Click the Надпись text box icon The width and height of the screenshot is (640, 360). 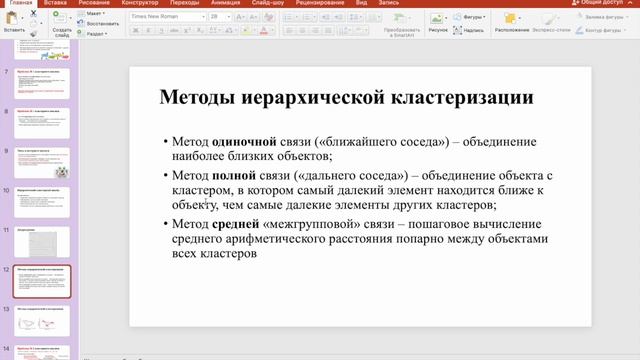(458, 30)
